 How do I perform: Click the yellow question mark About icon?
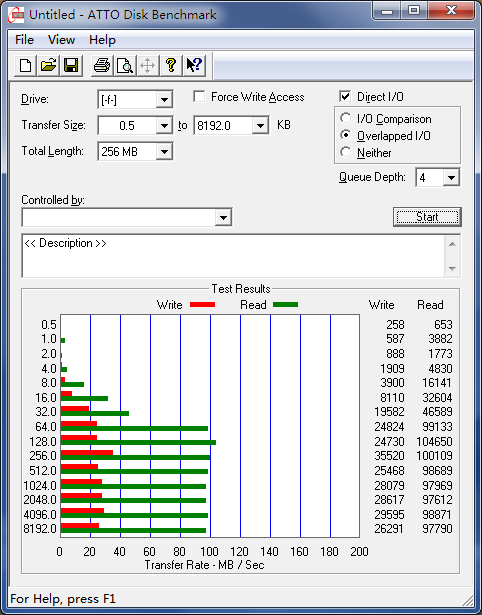click(x=171, y=65)
